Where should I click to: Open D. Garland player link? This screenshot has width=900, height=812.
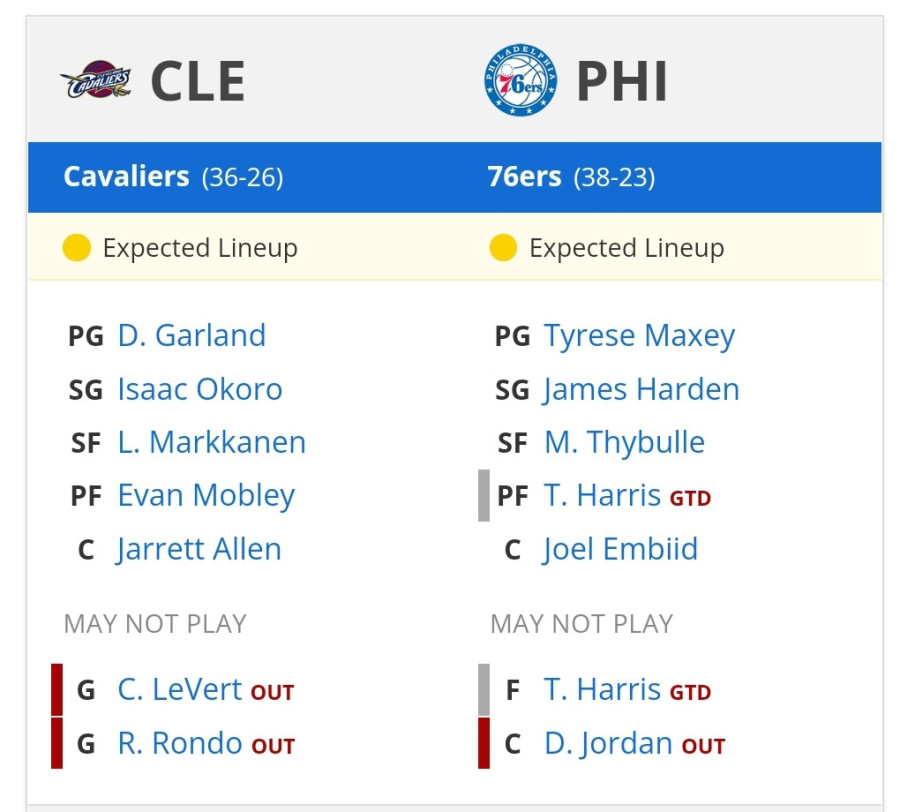tap(192, 335)
